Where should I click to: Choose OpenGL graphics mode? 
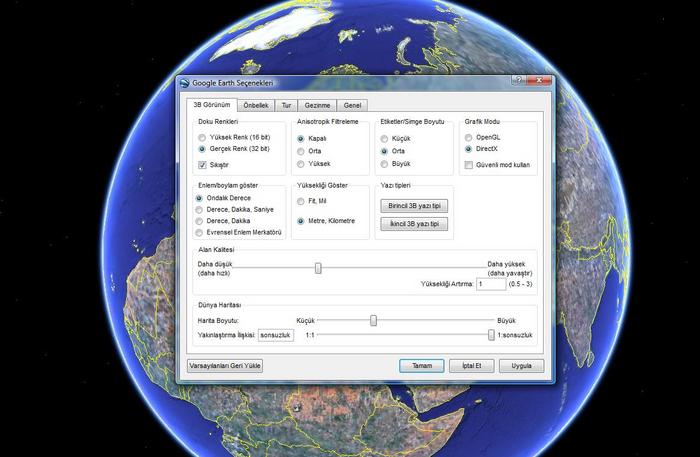click(x=468, y=137)
